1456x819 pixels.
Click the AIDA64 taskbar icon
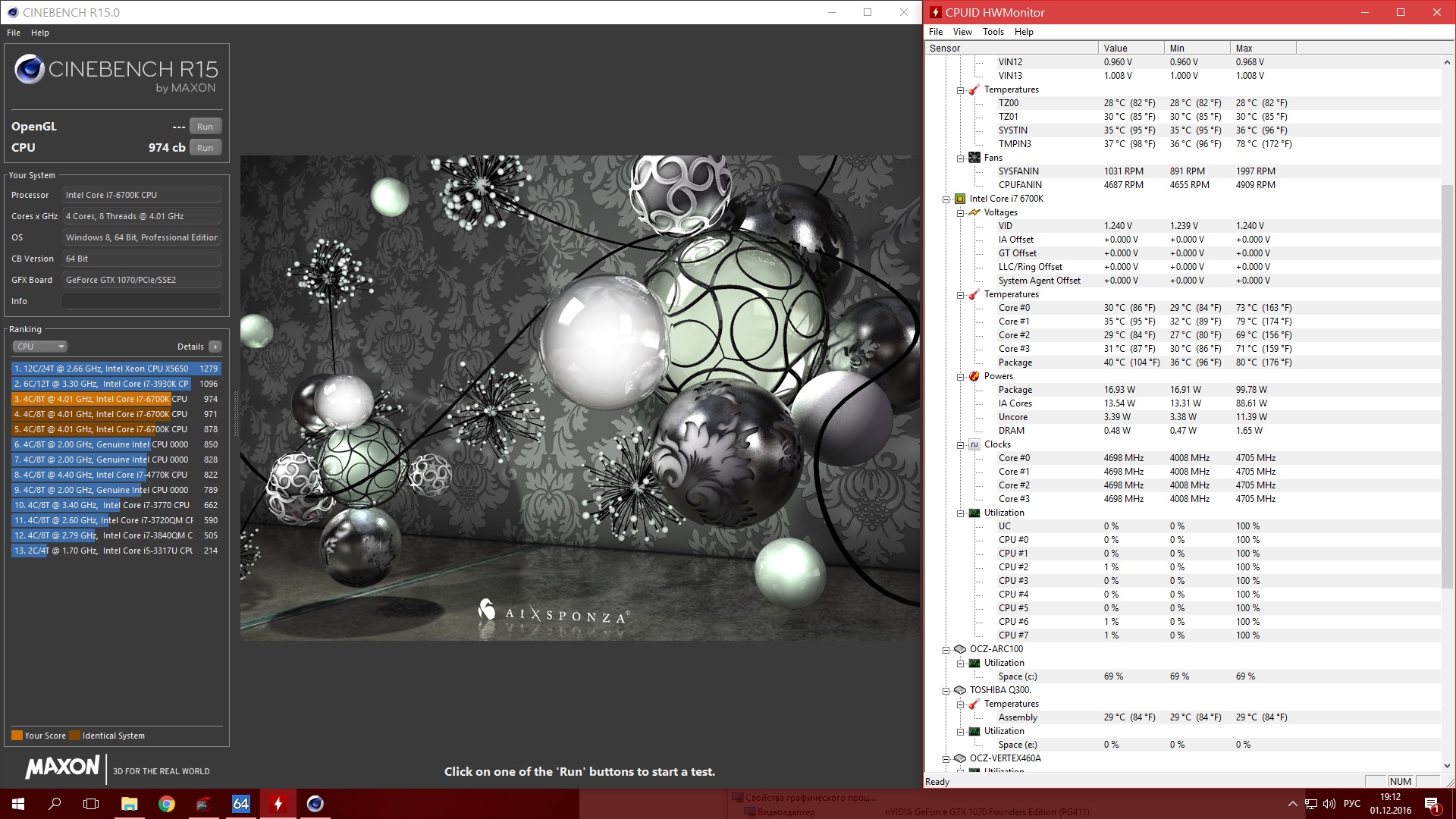[240, 804]
